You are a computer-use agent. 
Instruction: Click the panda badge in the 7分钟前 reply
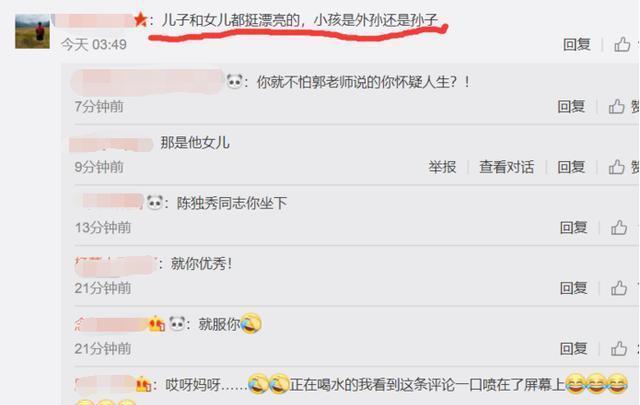(x=235, y=82)
